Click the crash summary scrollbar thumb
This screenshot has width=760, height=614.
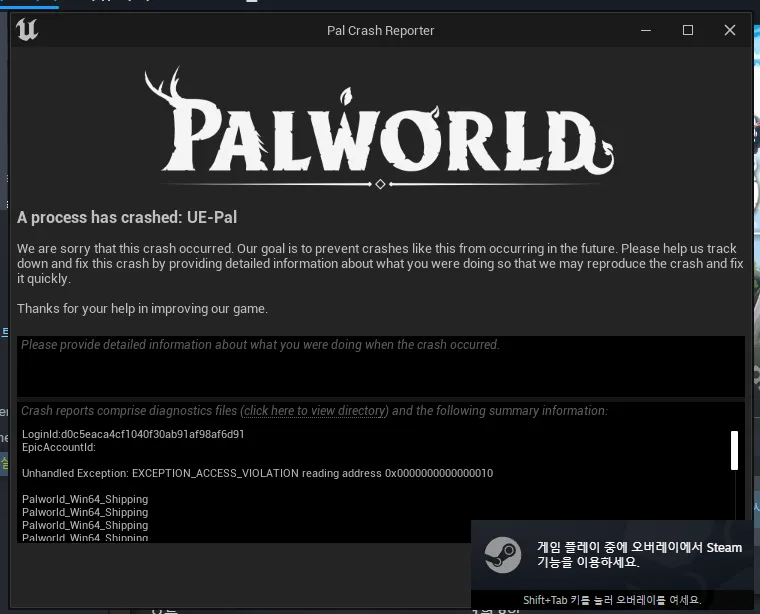pyautogui.click(x=734, y=450)
